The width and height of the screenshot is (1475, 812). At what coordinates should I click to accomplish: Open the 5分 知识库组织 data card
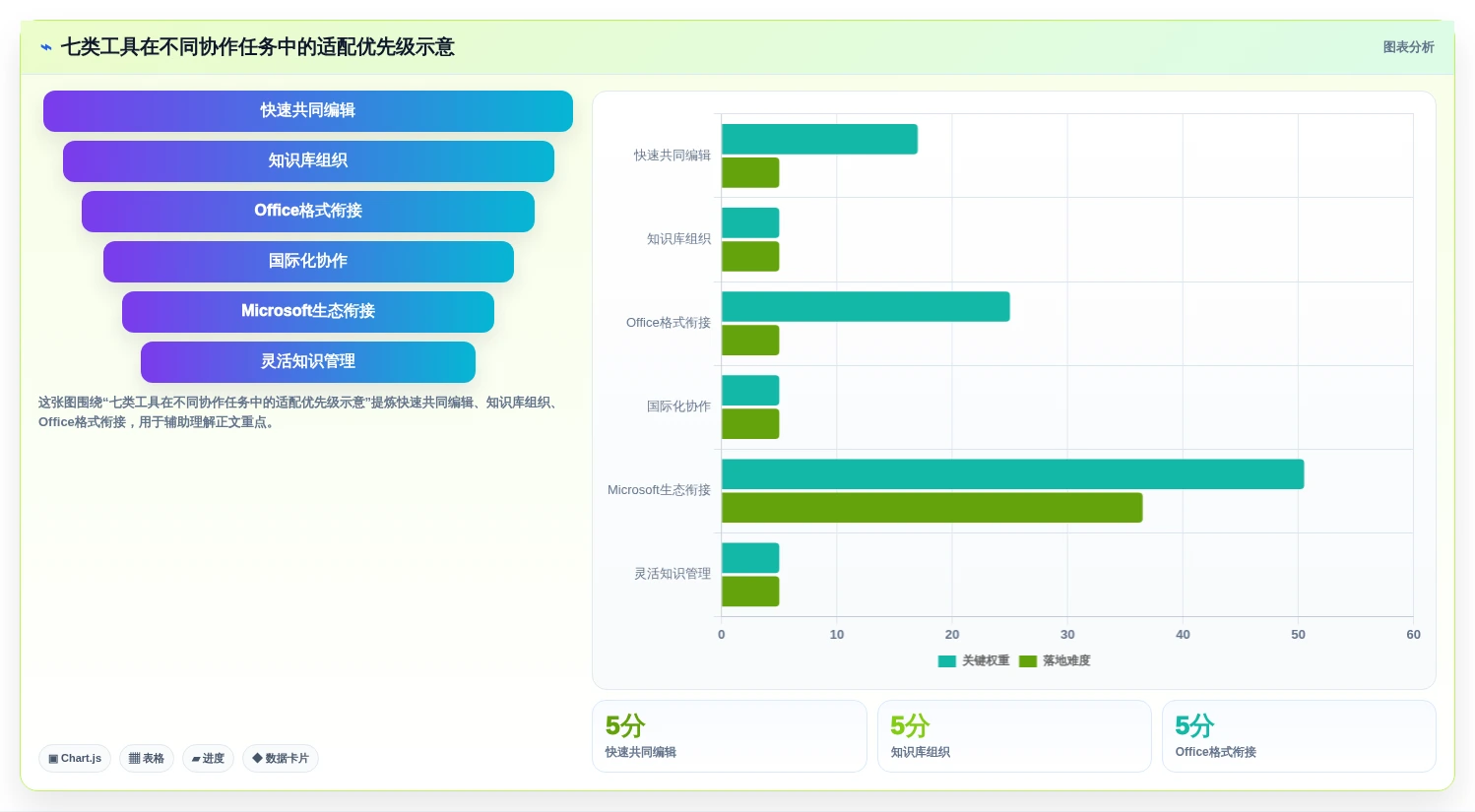1014,736
